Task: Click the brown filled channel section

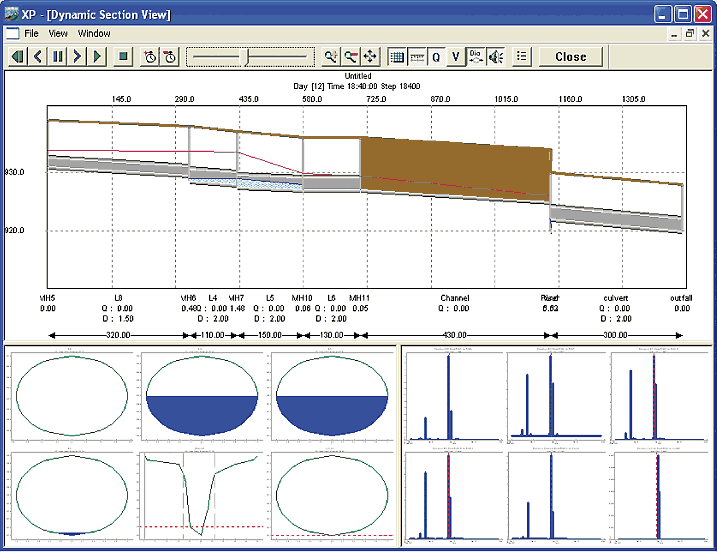Action: [x=455, y=169]
